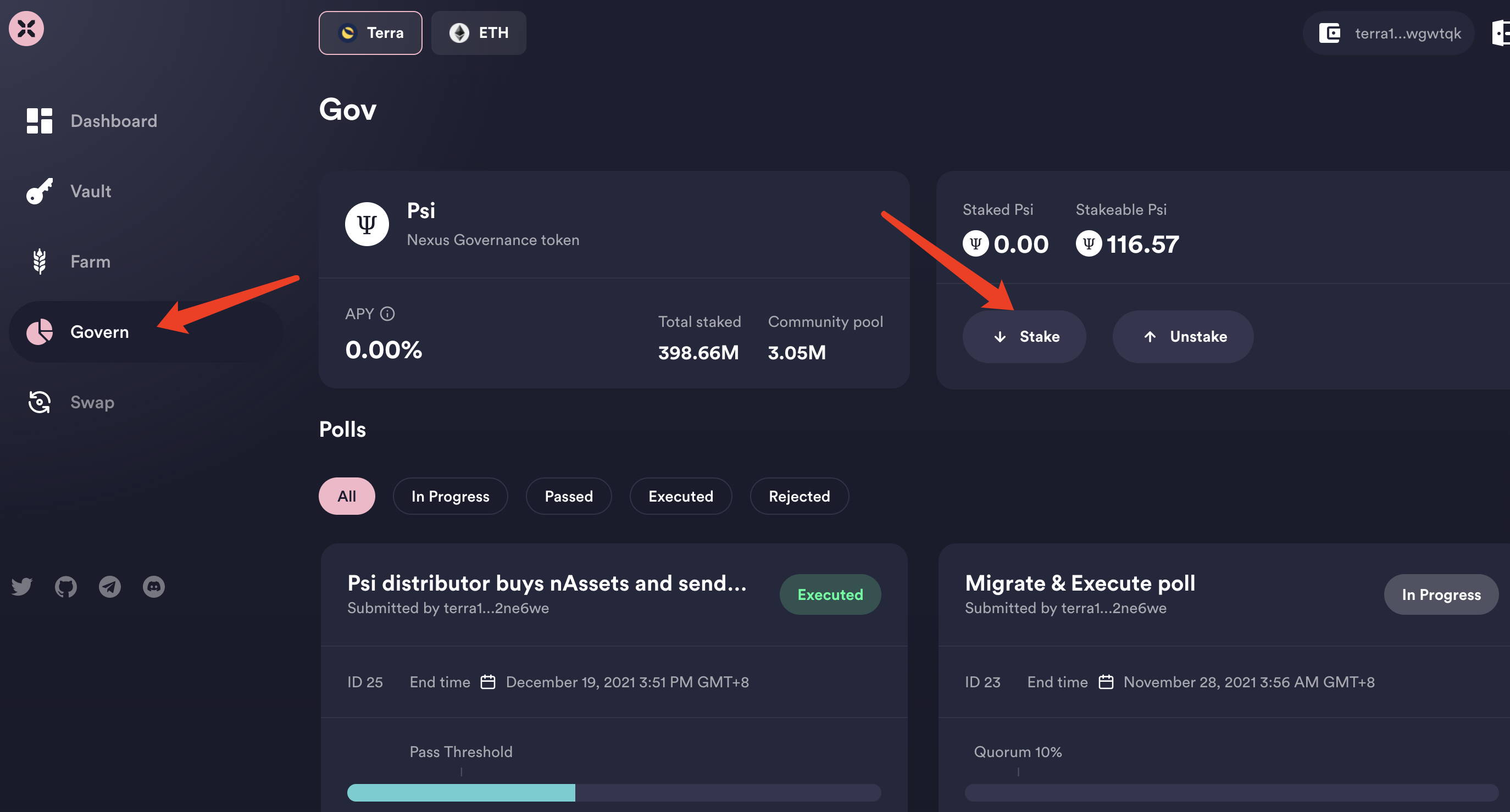The image size is (1510, 812).
Task: Filter polls by In Progress
Action: pyautogui.click(x=449, y=496)
